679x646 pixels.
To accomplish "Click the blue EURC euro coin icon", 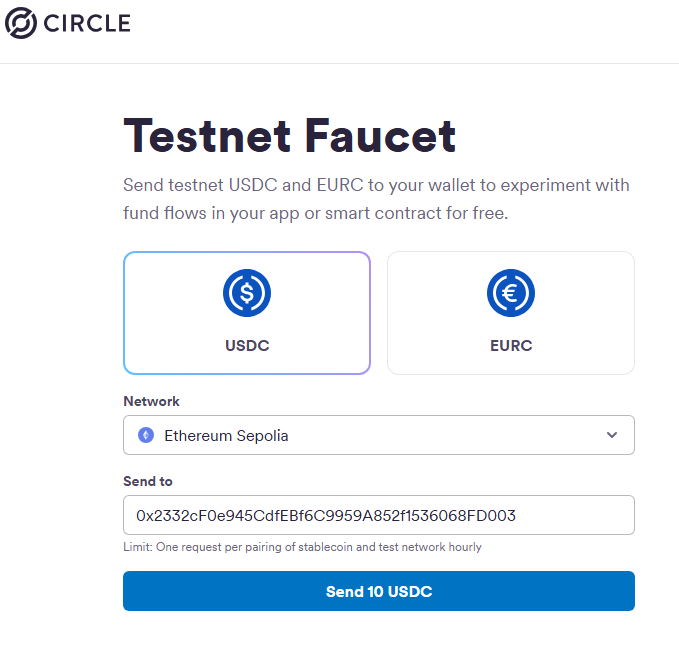I will tap(511, 293).
